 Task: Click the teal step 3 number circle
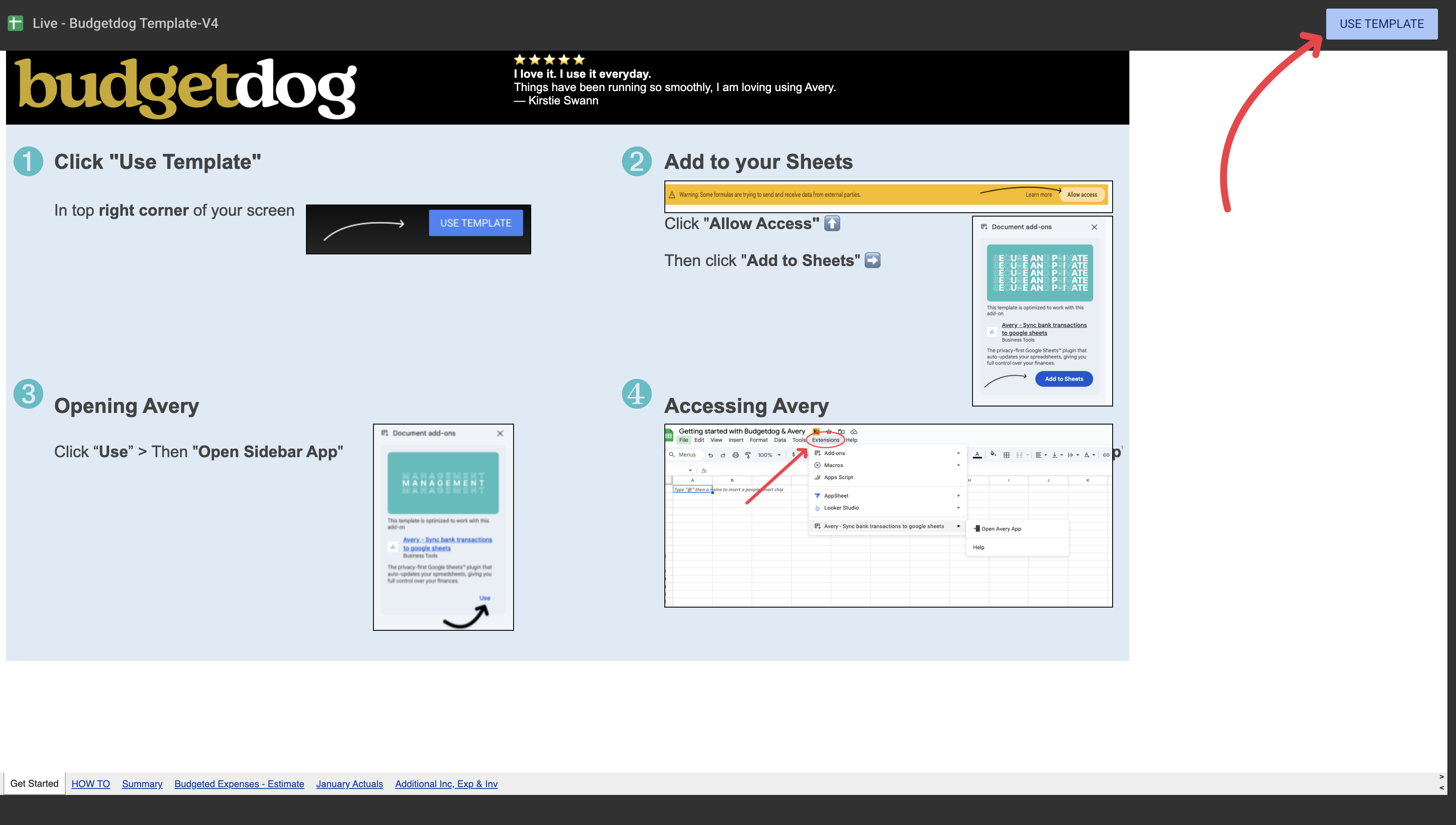[x=28, y=394]
